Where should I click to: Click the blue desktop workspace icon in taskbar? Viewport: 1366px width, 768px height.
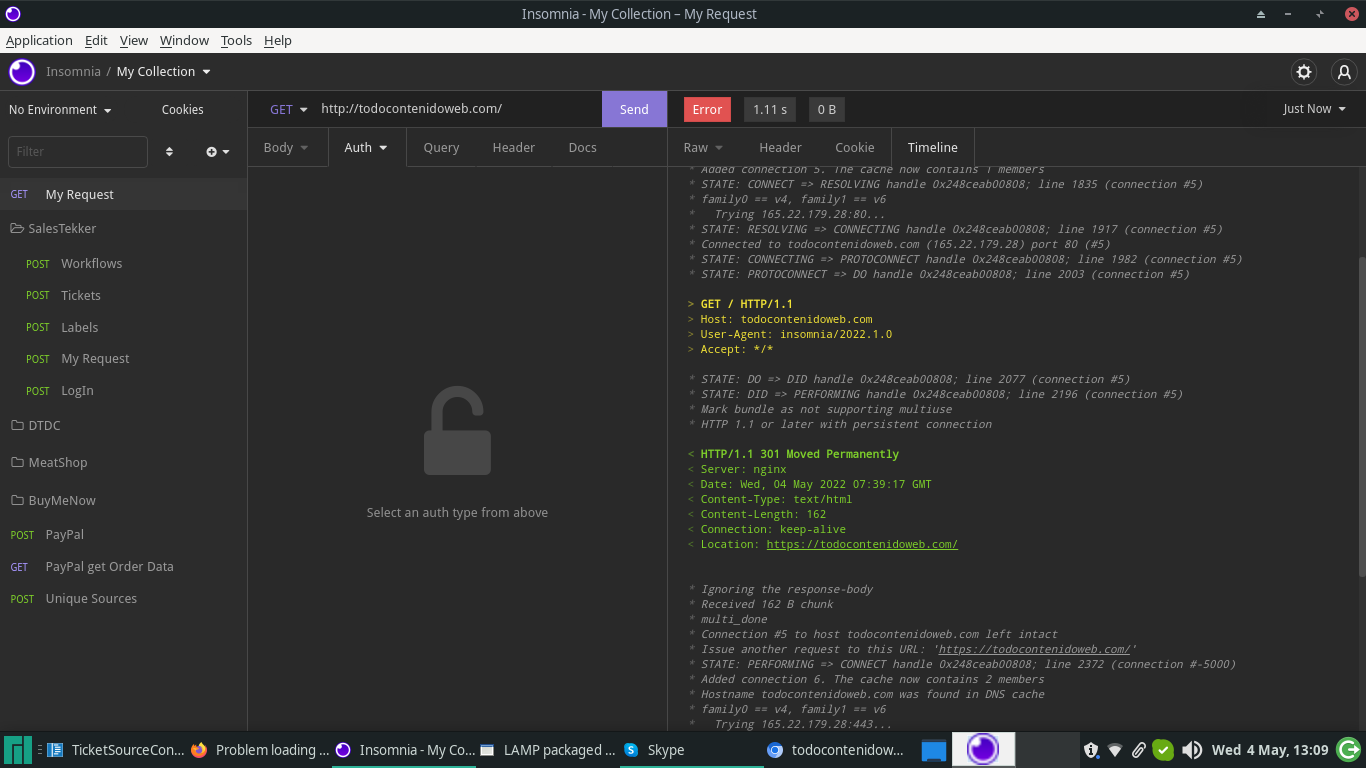coord(933,750)
